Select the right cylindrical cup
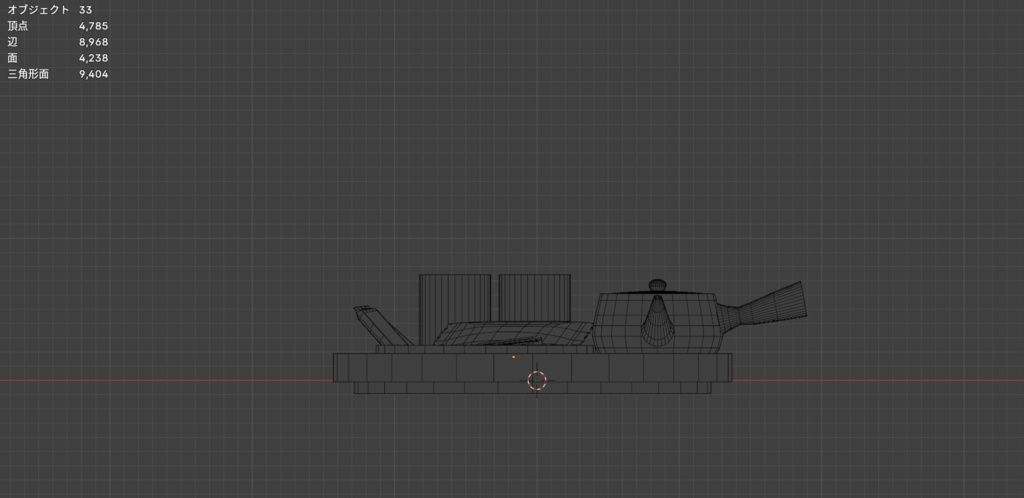1024x498 pixels. (x=534, y=298)
